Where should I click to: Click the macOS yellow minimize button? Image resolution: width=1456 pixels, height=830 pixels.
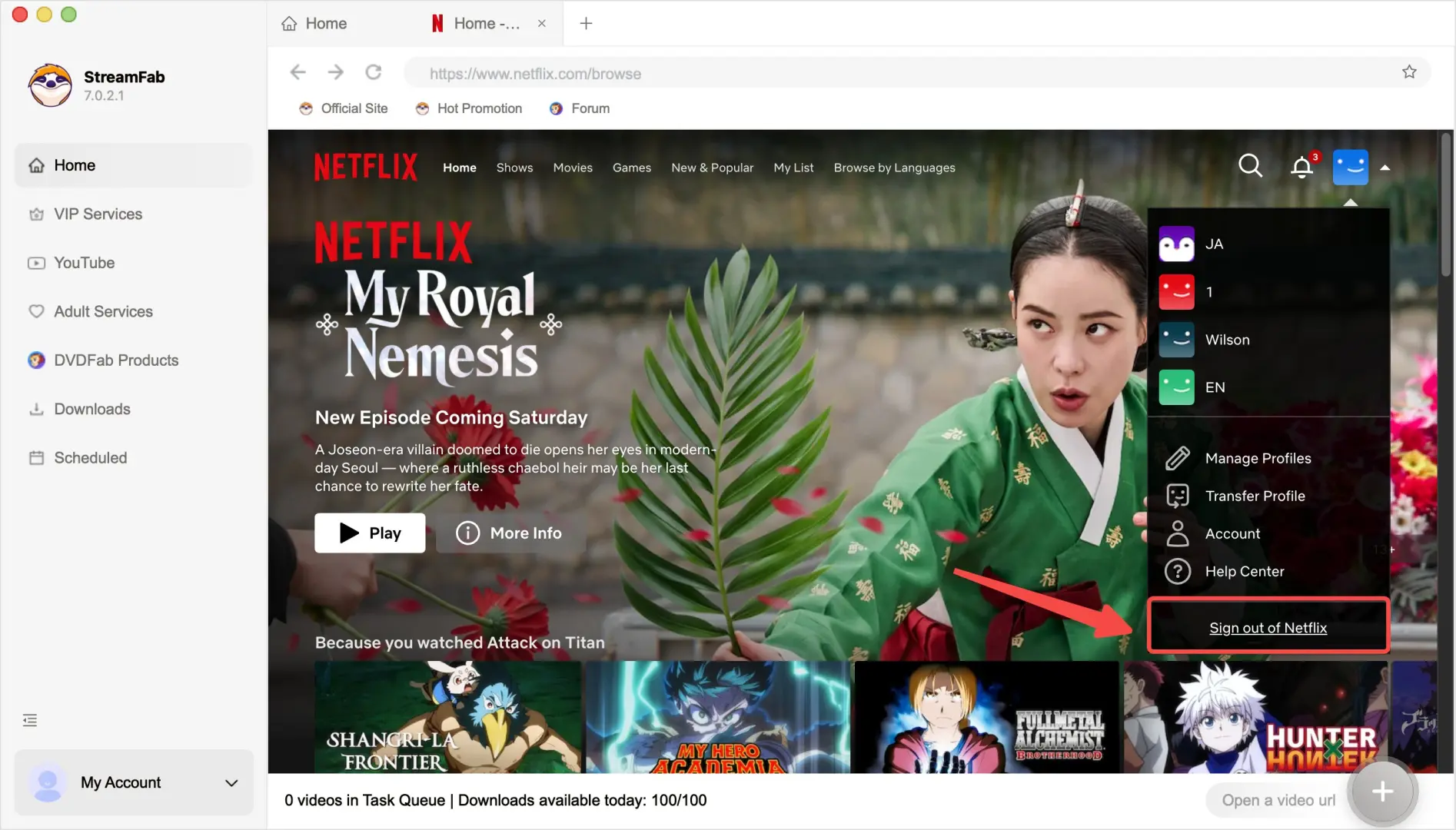tap(45, 15)
